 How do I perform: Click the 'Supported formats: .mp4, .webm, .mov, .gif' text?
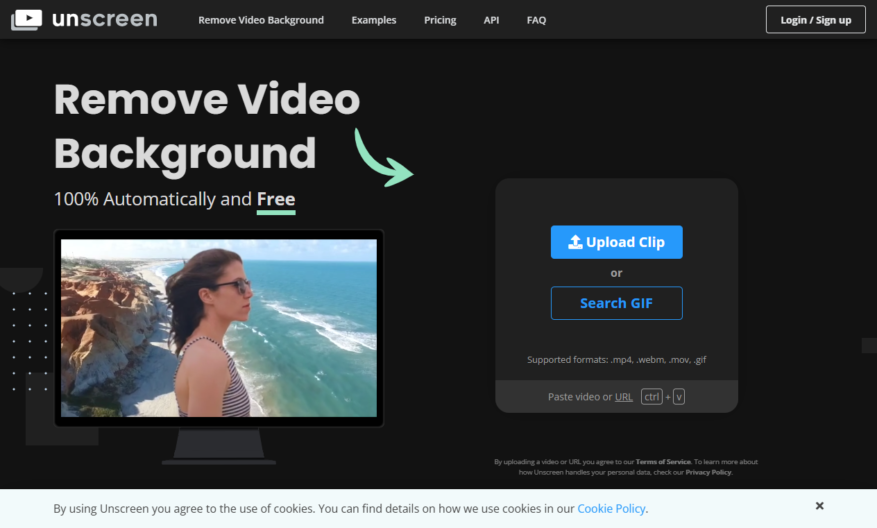point(616,360)
